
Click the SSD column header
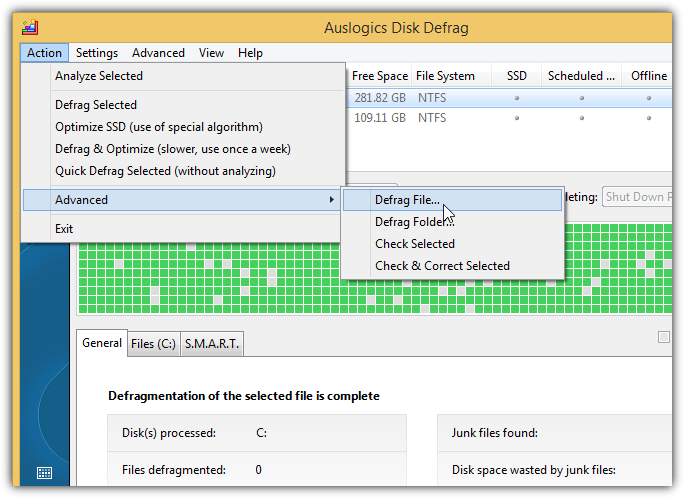click(x=516, y=76)
